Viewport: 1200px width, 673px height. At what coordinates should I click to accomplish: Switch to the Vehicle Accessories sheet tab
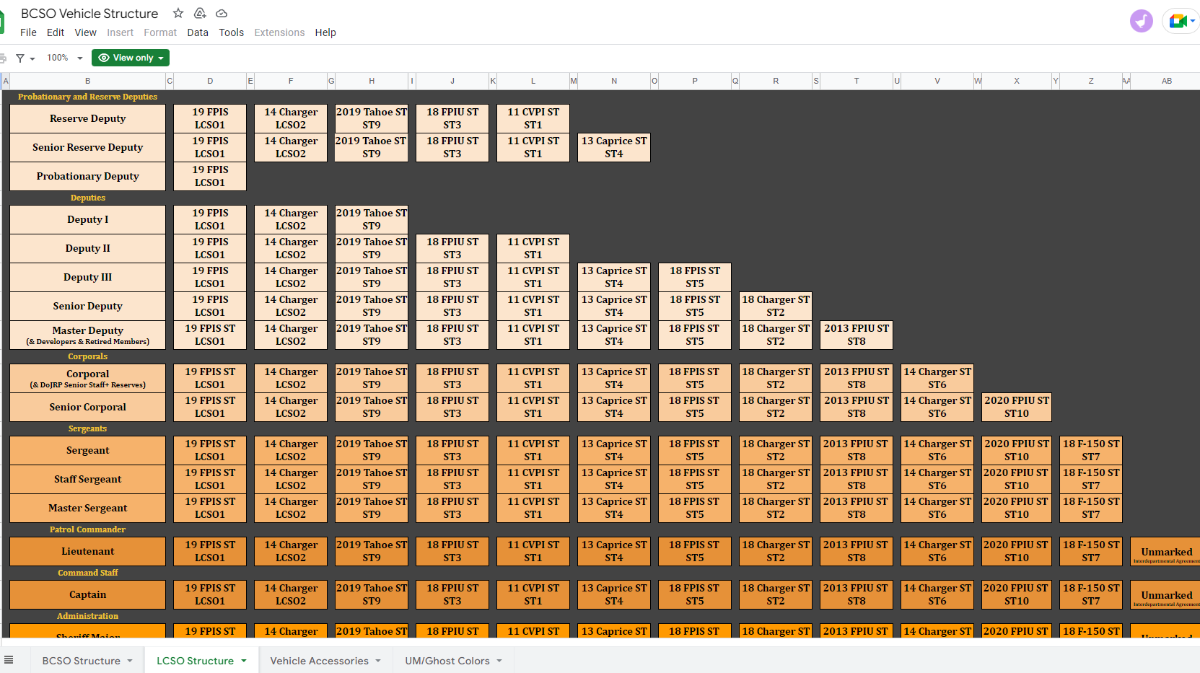click(318, 661)
